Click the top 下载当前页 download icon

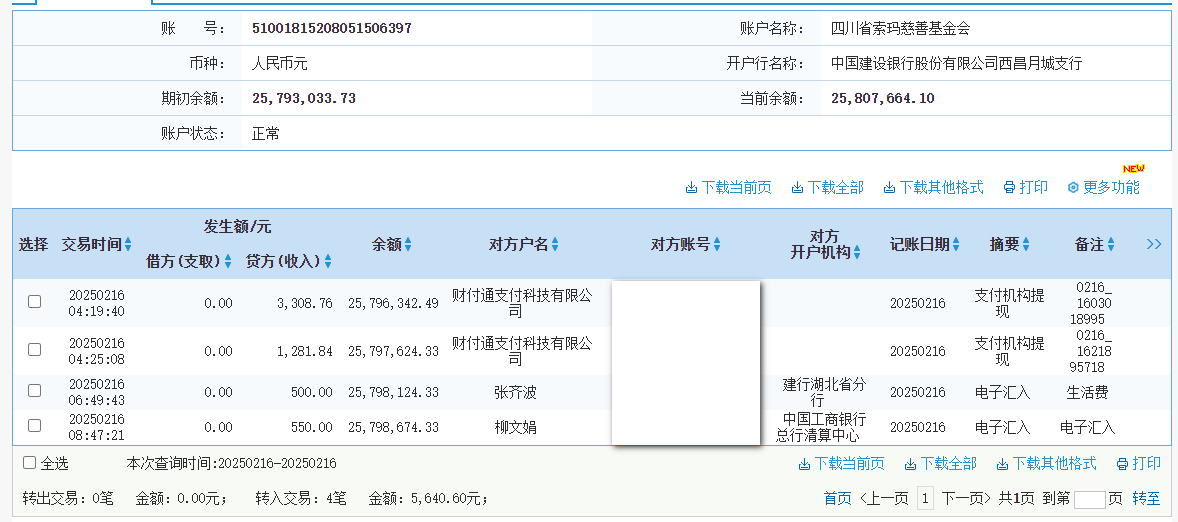point(691,188)
